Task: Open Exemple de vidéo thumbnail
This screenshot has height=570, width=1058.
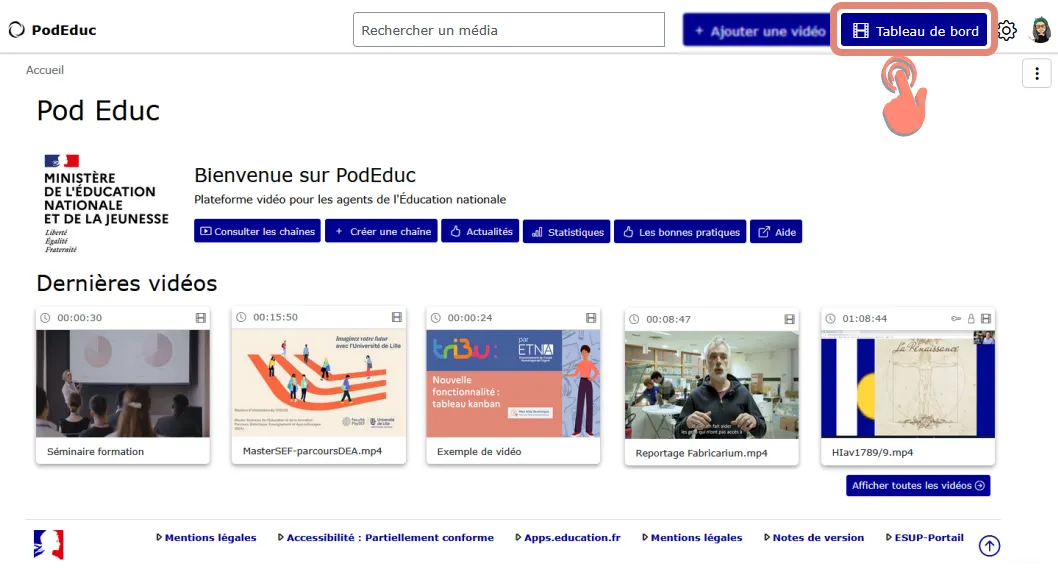Action: 513,383
